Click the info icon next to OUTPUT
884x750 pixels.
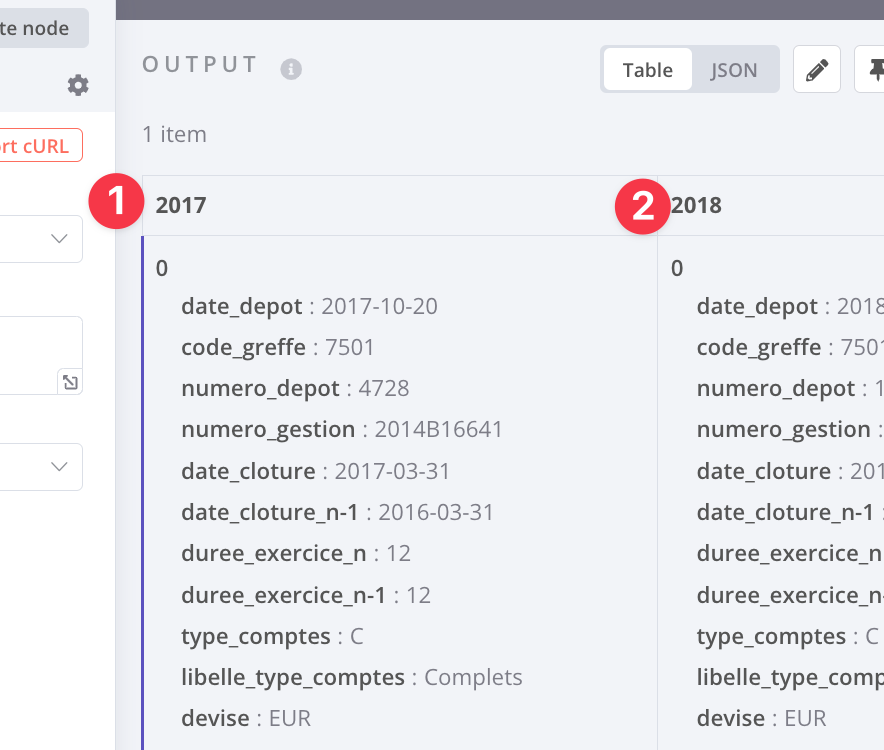point(291,69)
